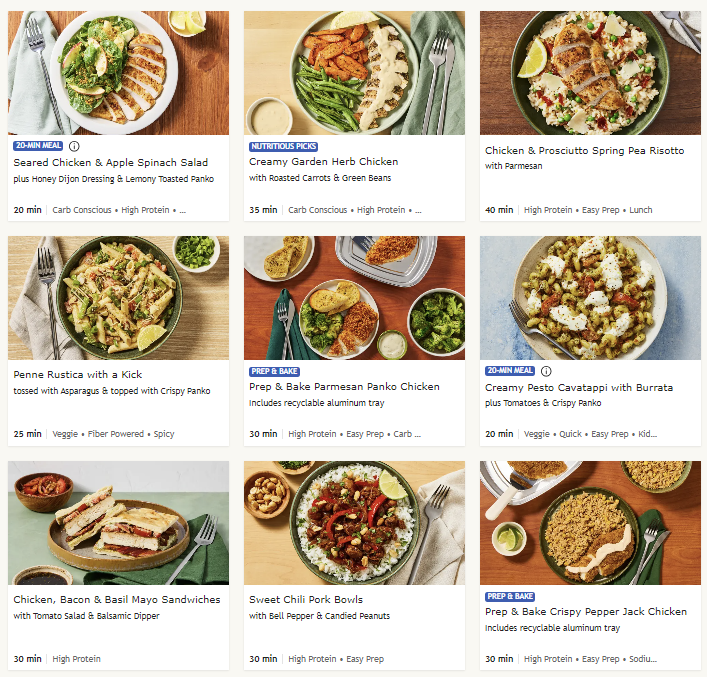Click the Prep & Bake badge on Parmesan Panko Chicken
The width and height of the screenshot is (707, 677).
[x=275, y=371]
